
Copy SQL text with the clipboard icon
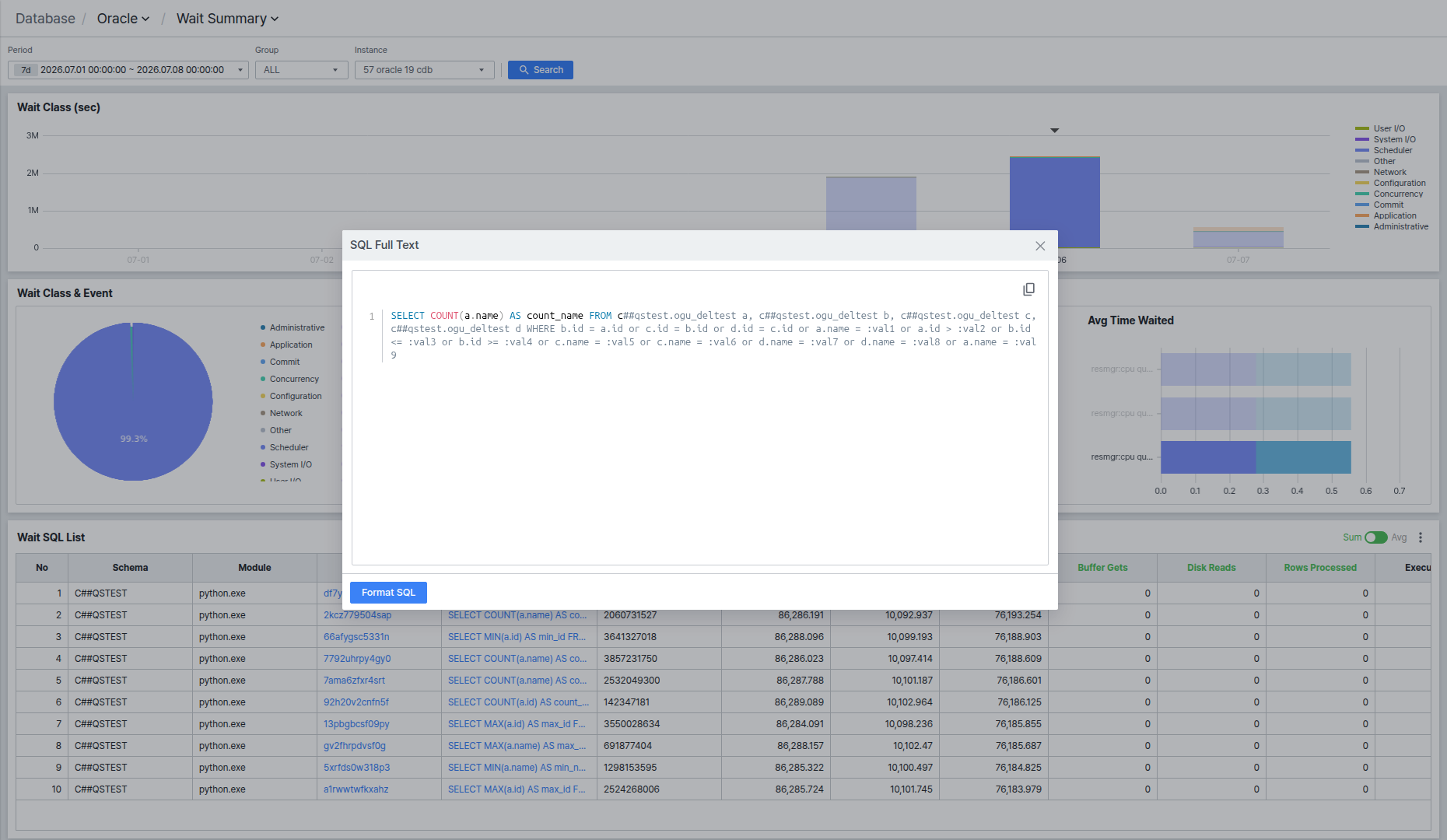click(1028, 289)
